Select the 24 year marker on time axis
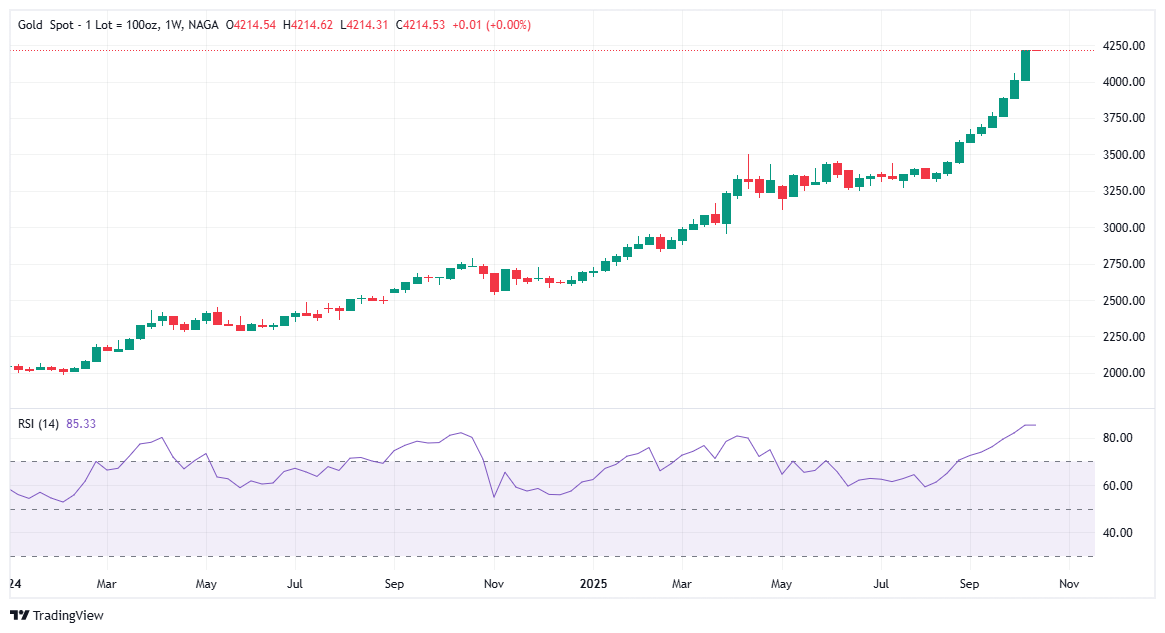The image size is (1165, 633). (16, 583)
